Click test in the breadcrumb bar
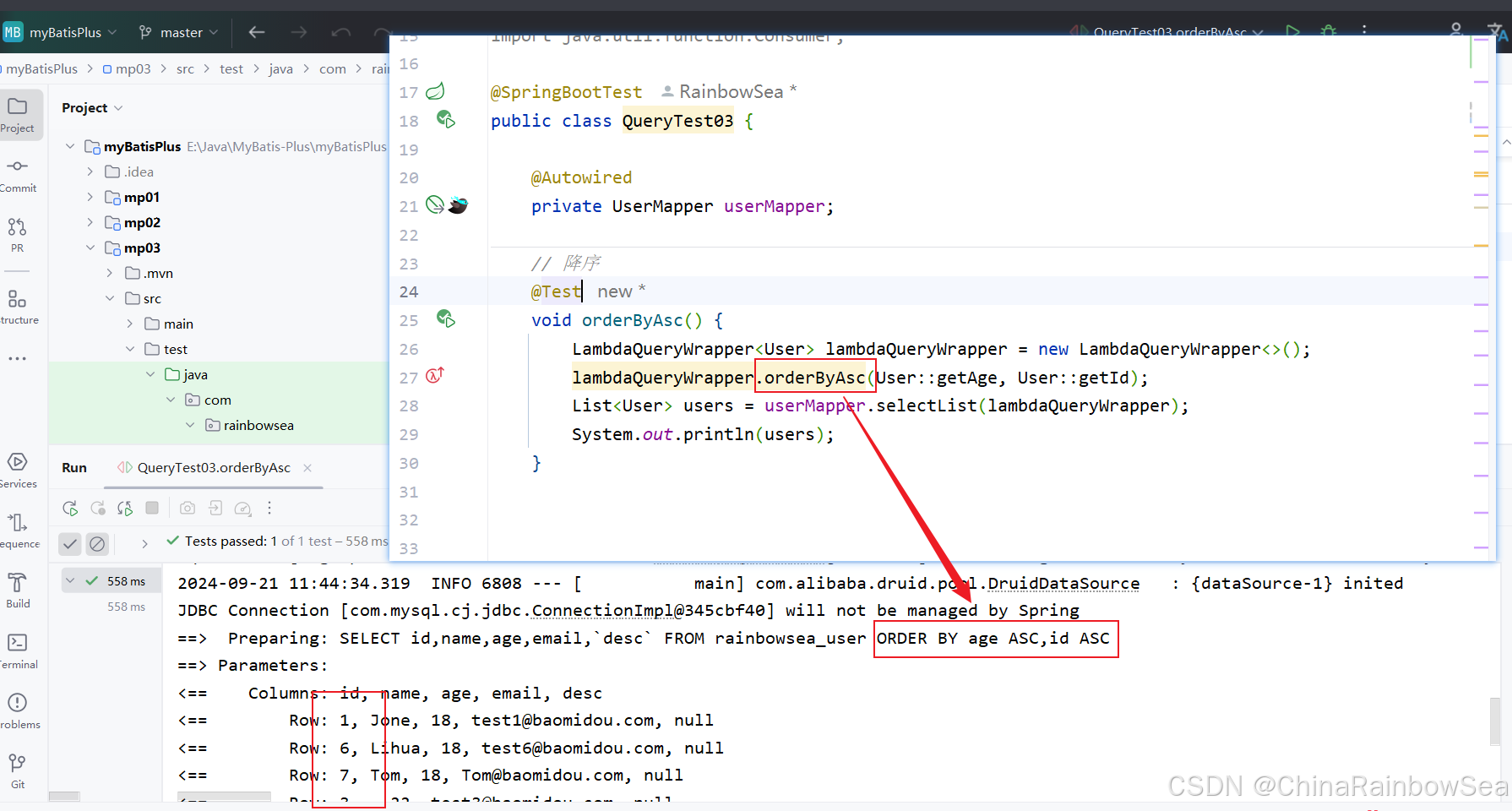Viewport: 1512px width, 811px height. pyautogui.click(x=231, y=68)
